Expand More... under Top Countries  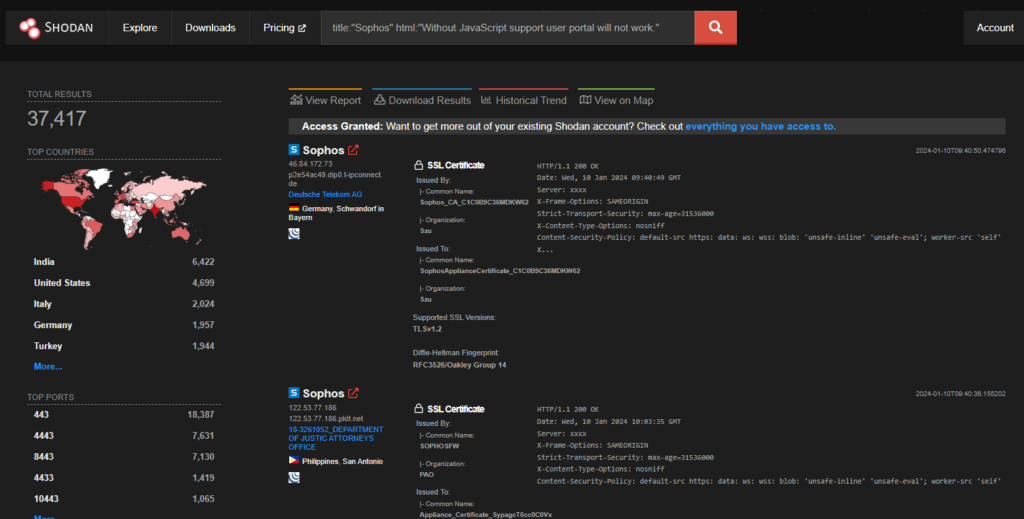pyautogui.click(x=48, y=366)
